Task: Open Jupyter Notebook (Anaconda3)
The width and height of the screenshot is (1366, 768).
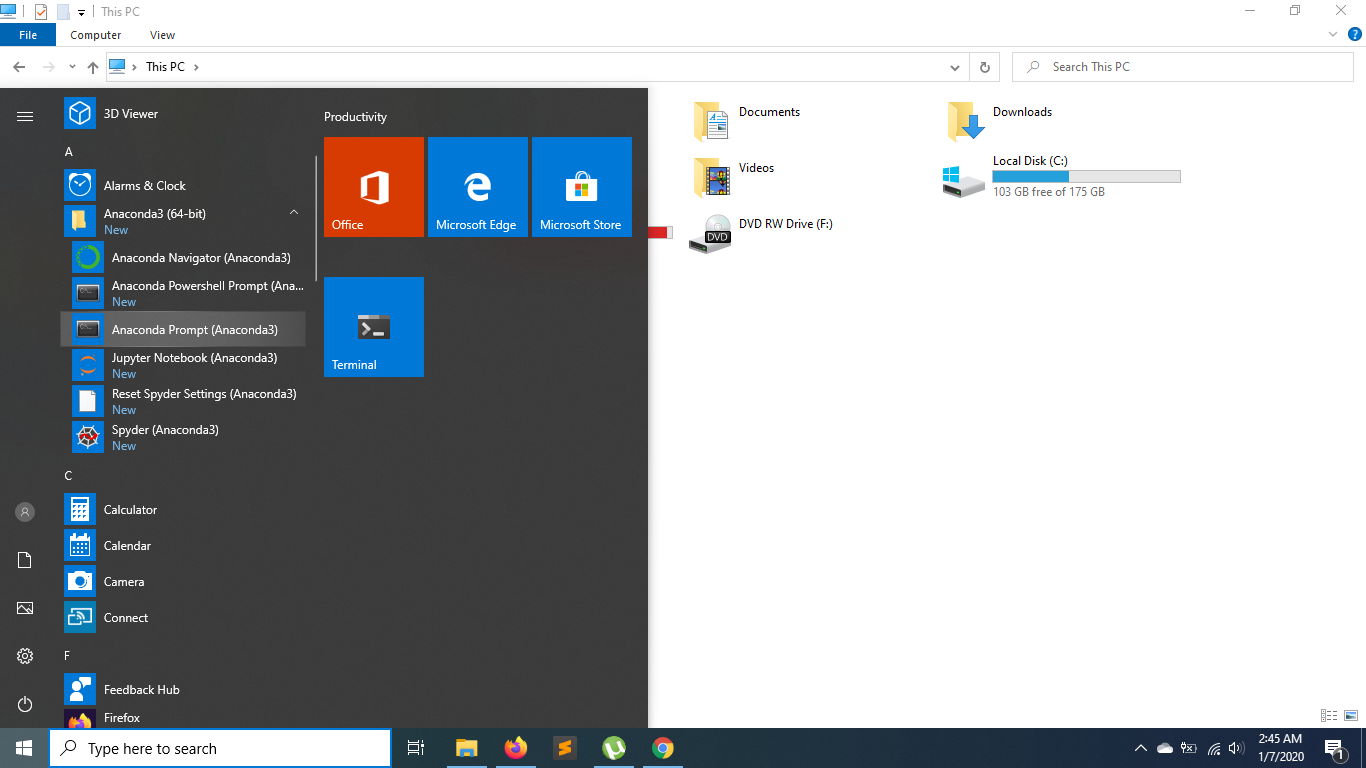Action: [185, 365]
